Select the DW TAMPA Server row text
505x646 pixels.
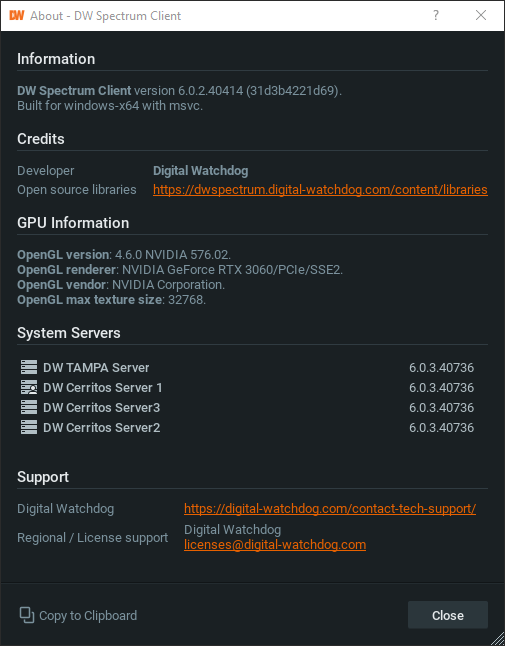[x=96, y=367]
